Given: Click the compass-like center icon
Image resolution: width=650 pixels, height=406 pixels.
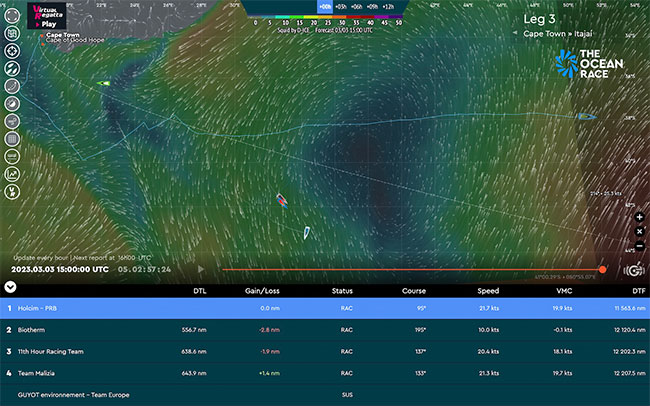Looking at the screenshot, I should pyautogui.click(x=12, y=51).
